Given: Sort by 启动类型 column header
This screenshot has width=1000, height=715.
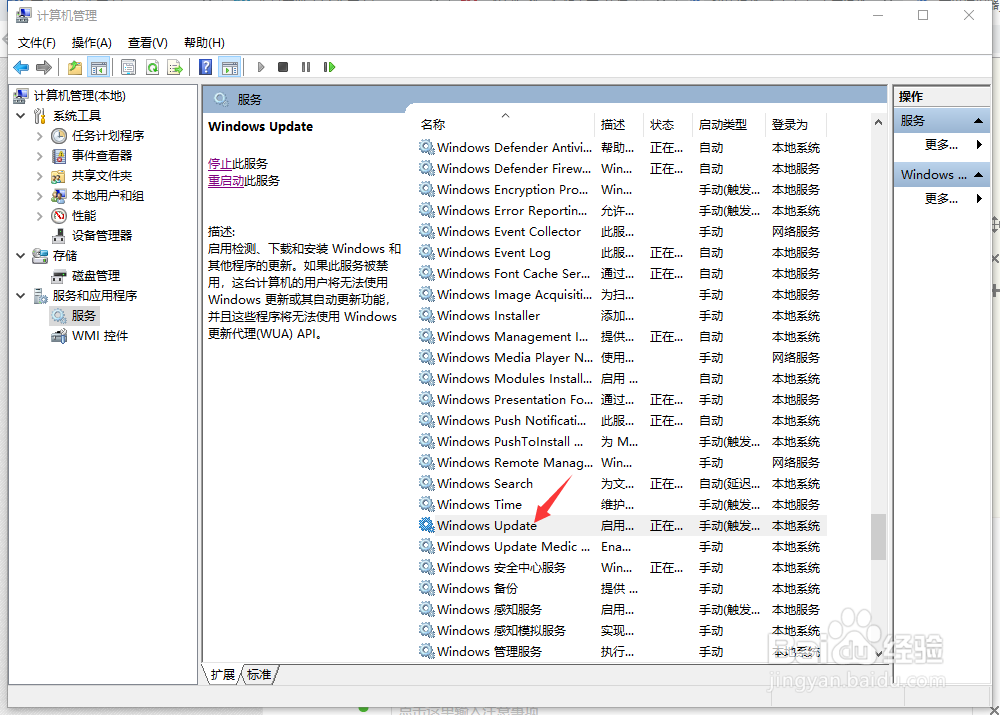Looking at the screenshot, I should tap(728, 124).
